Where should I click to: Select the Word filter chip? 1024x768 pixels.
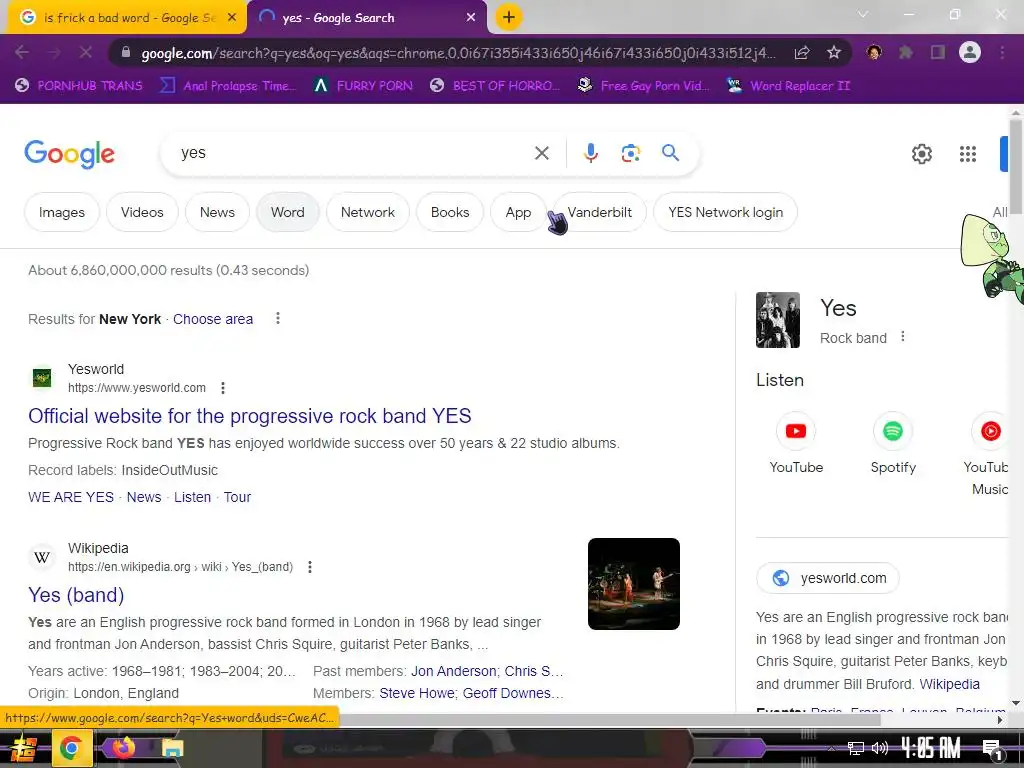tap(287, 212)
